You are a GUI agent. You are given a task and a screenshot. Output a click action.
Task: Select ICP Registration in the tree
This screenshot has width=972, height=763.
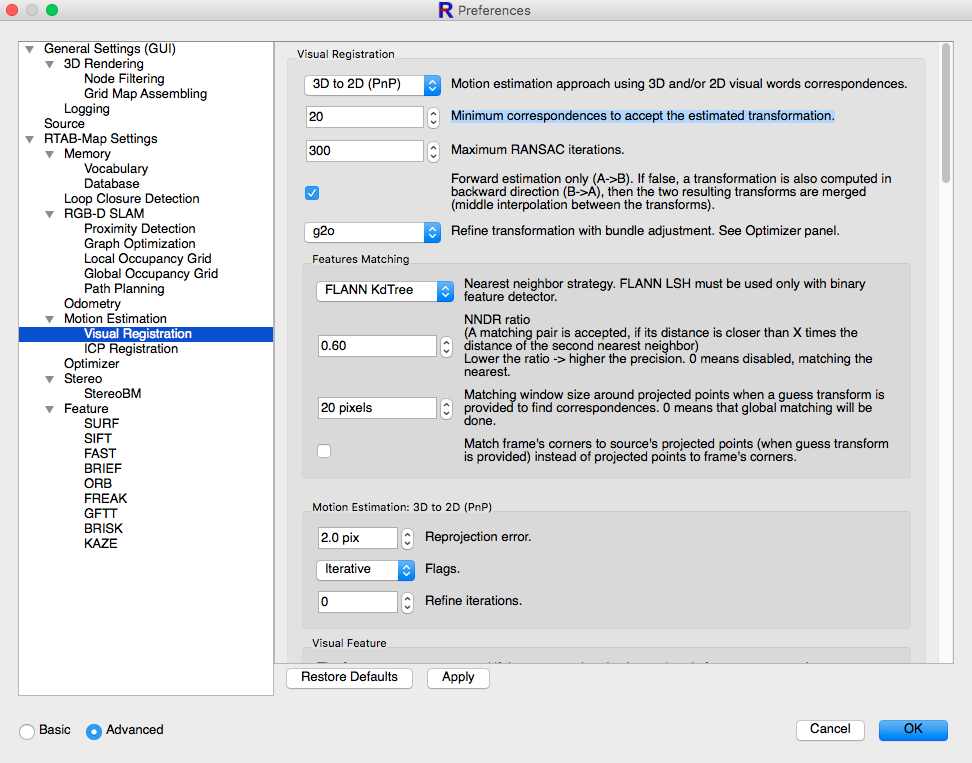tap(131, 349)
